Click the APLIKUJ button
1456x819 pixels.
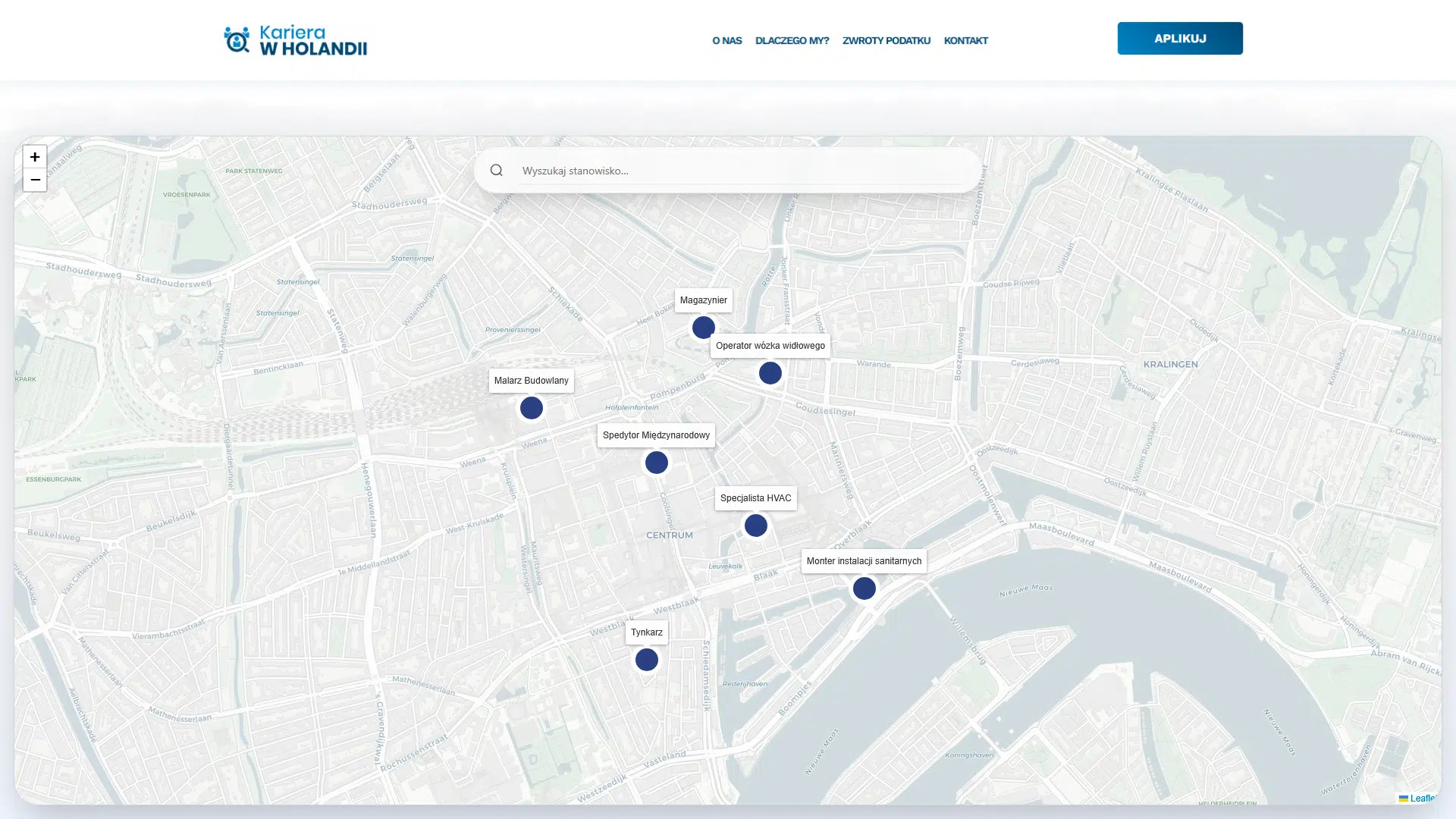click(x=1180, y=39)
